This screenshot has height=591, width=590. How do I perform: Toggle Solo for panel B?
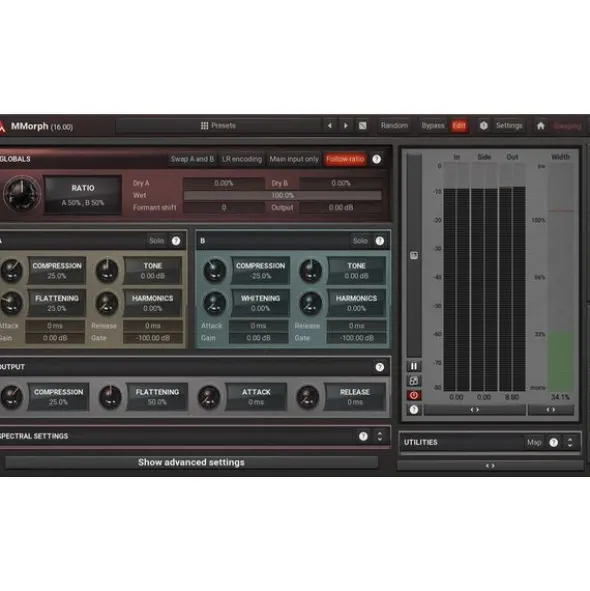(x=360, y=241)
